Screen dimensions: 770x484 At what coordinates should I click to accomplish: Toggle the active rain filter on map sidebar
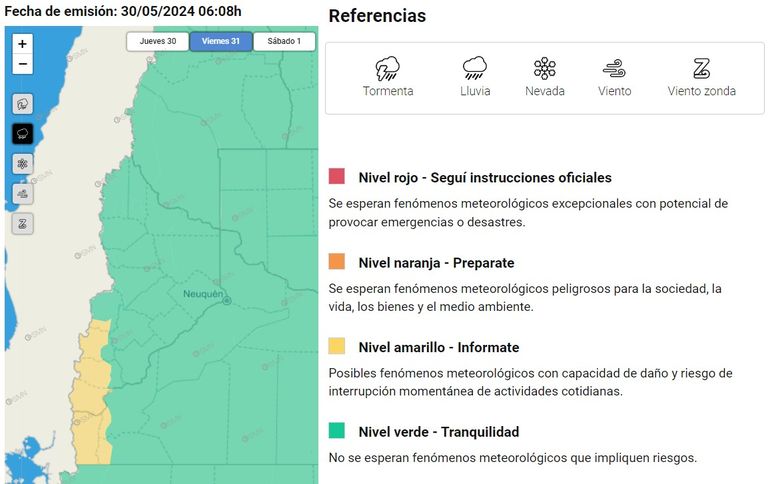23,133
